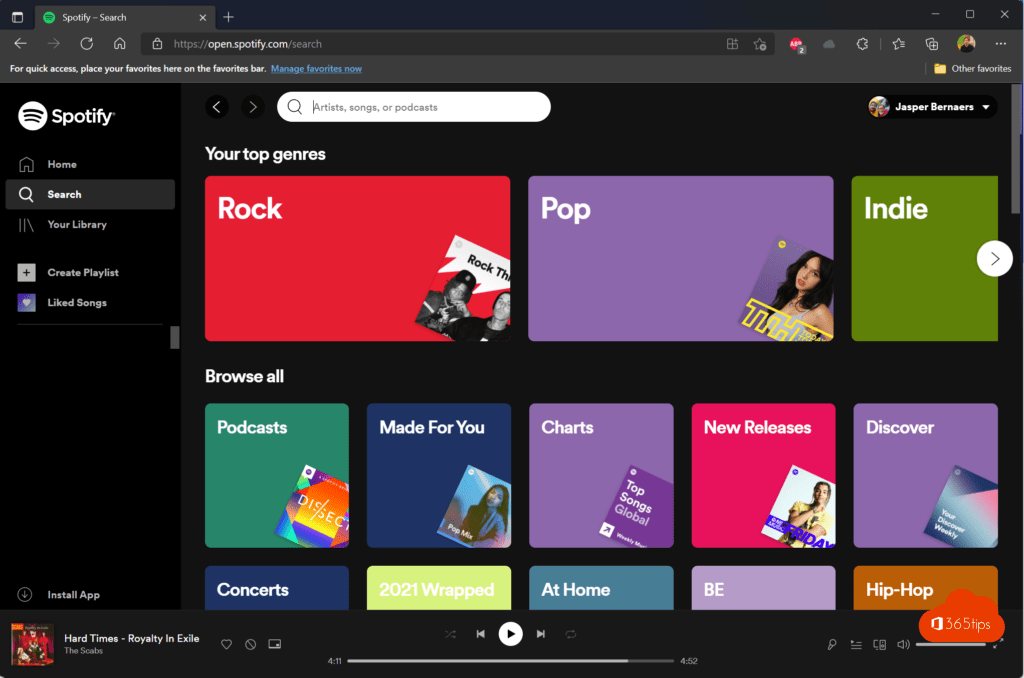Click the Connect to a device icon
The image size is (1024, 678).
coord(879,644)
